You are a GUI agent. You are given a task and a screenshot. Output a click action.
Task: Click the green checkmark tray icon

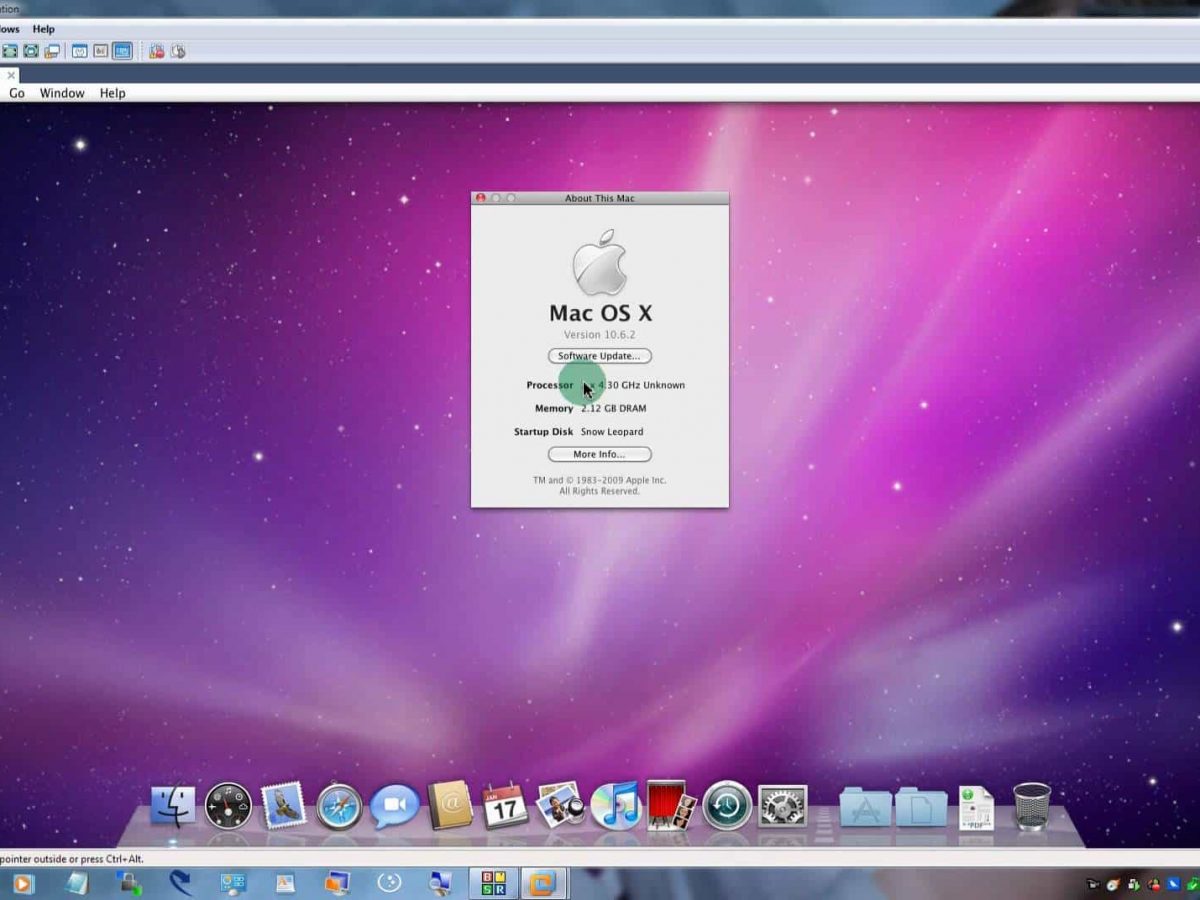[x=1193, y=885]
